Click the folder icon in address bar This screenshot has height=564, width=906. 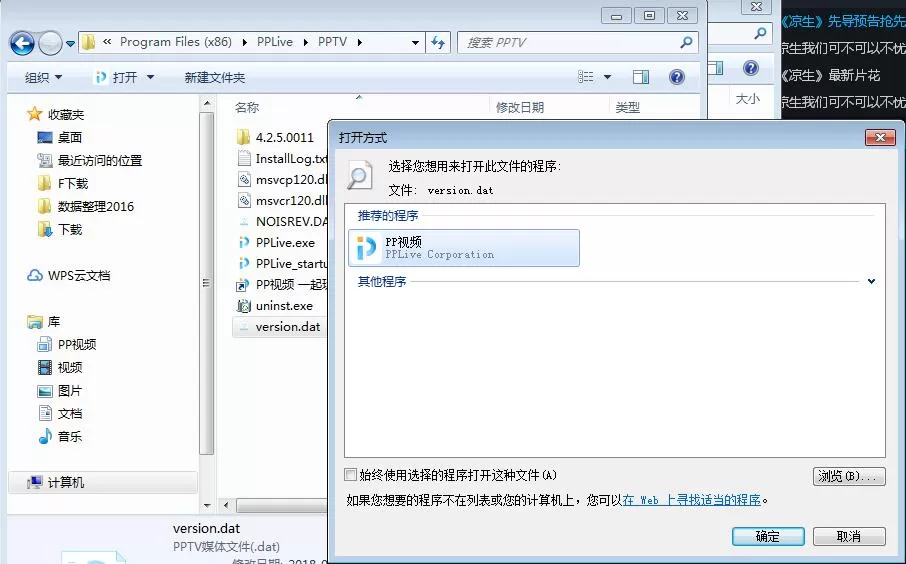(88, 42)
